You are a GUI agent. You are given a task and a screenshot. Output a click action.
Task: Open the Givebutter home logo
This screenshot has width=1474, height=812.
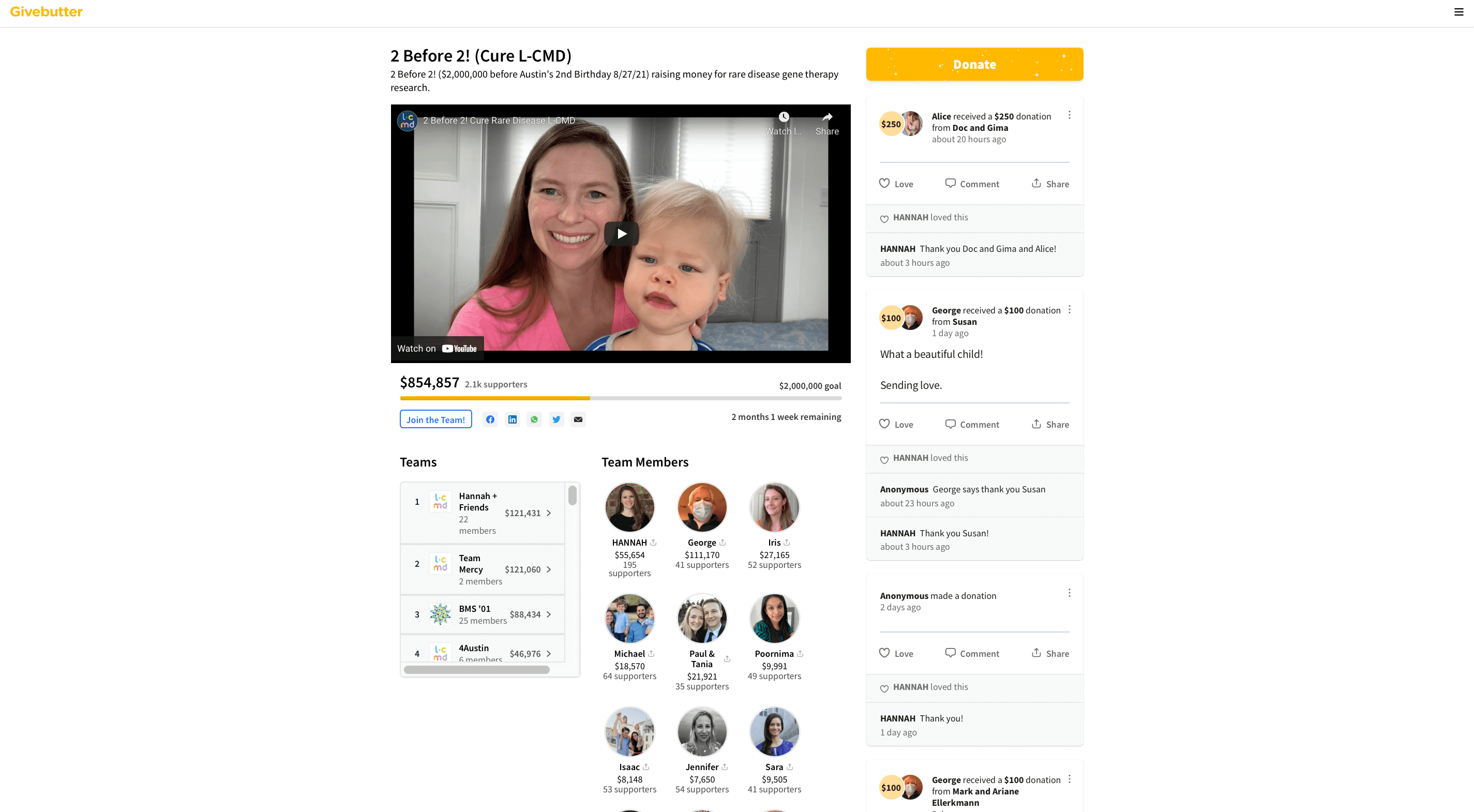pos(47,11)
